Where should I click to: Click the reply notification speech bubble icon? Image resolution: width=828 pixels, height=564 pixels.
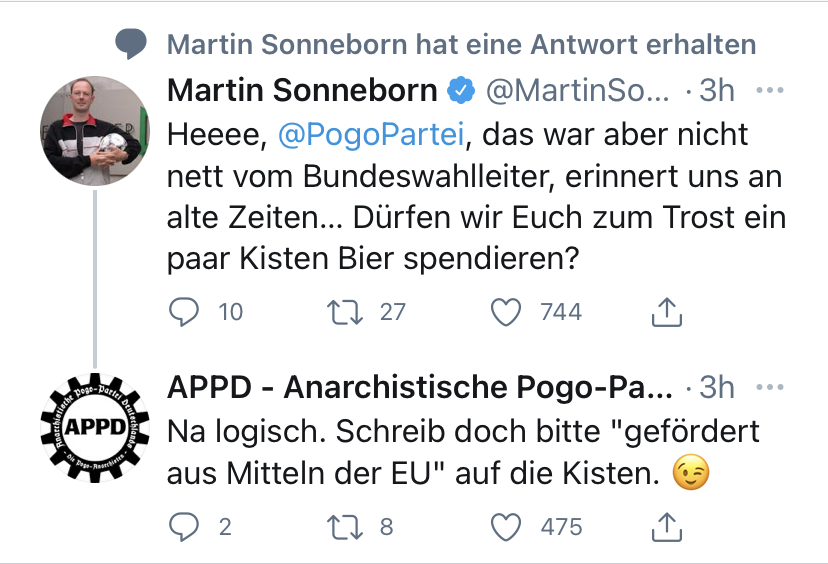pos(130,44)
